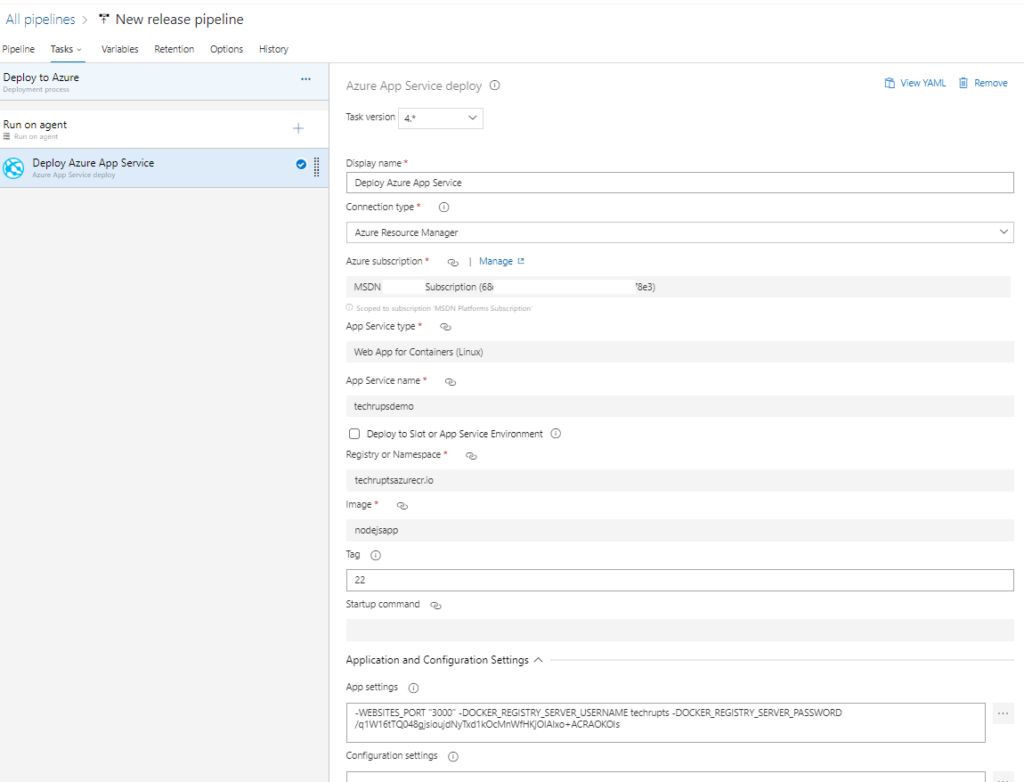Open the Task version dropdown
The image size is (1024, 782).
(x=440, y=118)
